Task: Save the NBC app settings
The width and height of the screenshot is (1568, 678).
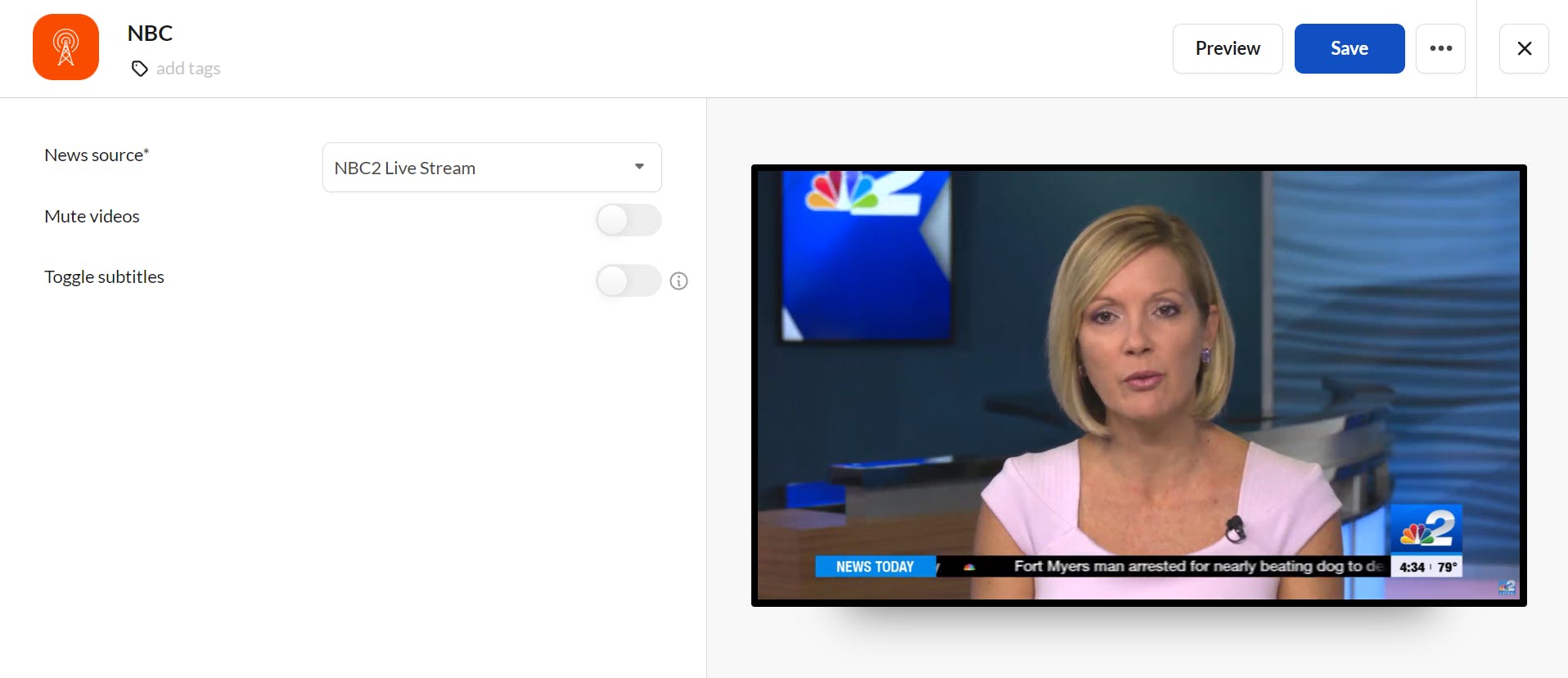Action: 1349,48
